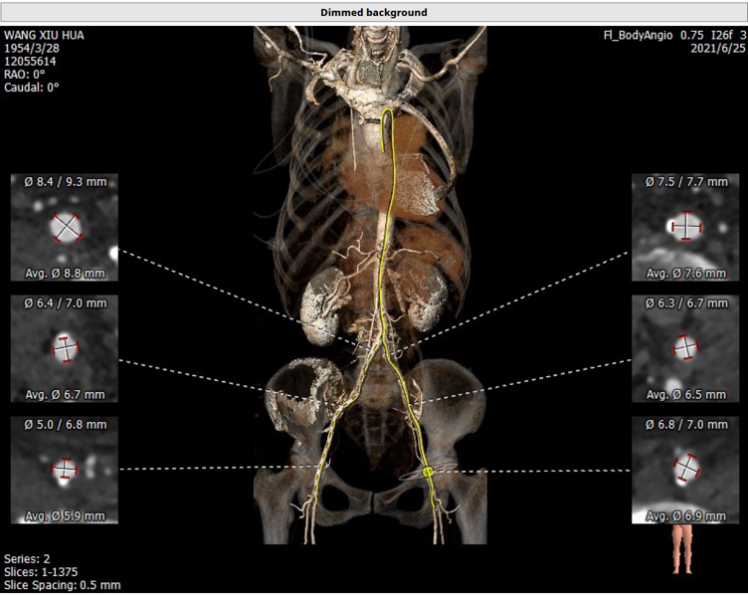Select the Avg. Ø 6.7 mm label
748x595 pixels.
[65, 394]
